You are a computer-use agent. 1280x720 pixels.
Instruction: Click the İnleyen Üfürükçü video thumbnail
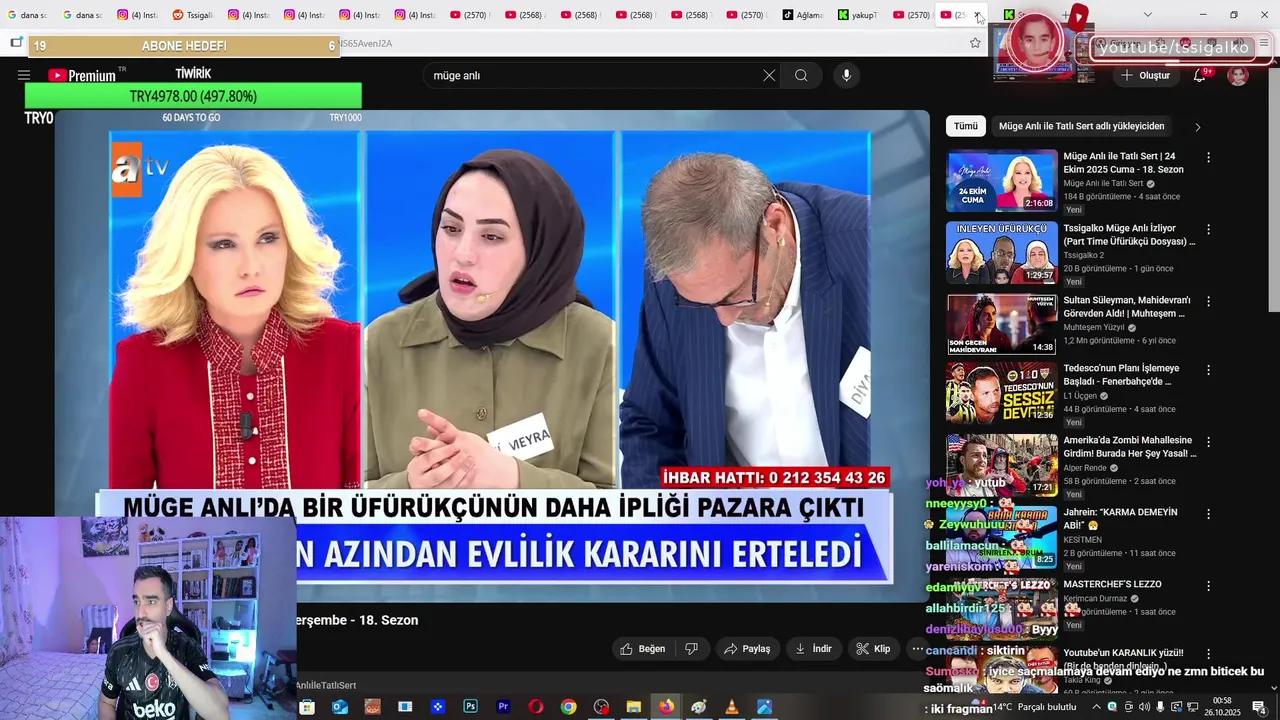(1002, 252)
